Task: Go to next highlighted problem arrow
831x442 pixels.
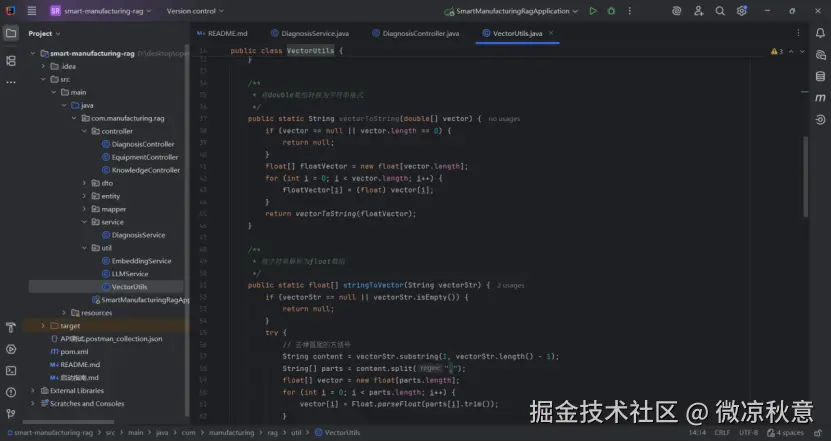Action: 802,52
